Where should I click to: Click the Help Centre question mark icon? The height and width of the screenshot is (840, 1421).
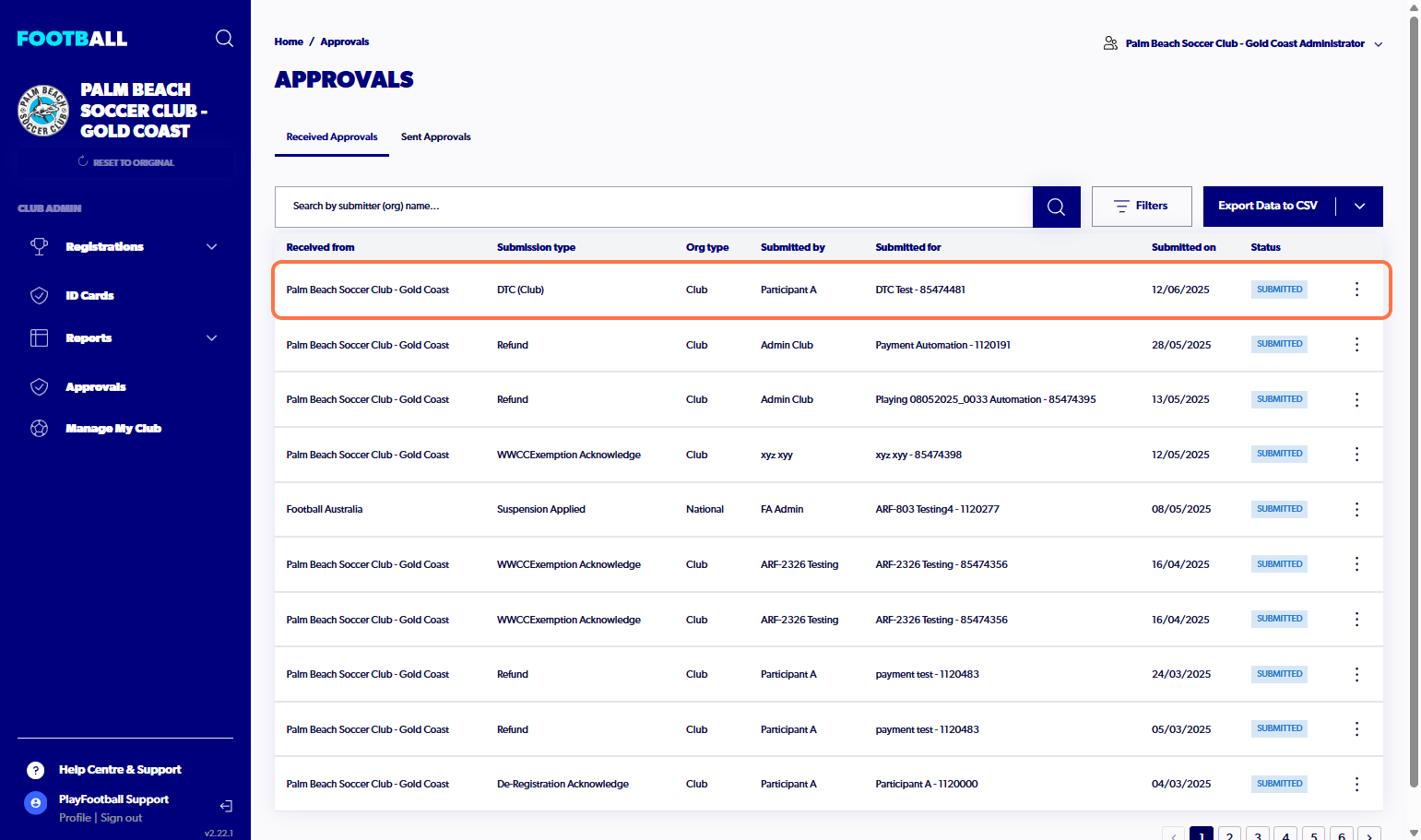[x=35, y=770]
